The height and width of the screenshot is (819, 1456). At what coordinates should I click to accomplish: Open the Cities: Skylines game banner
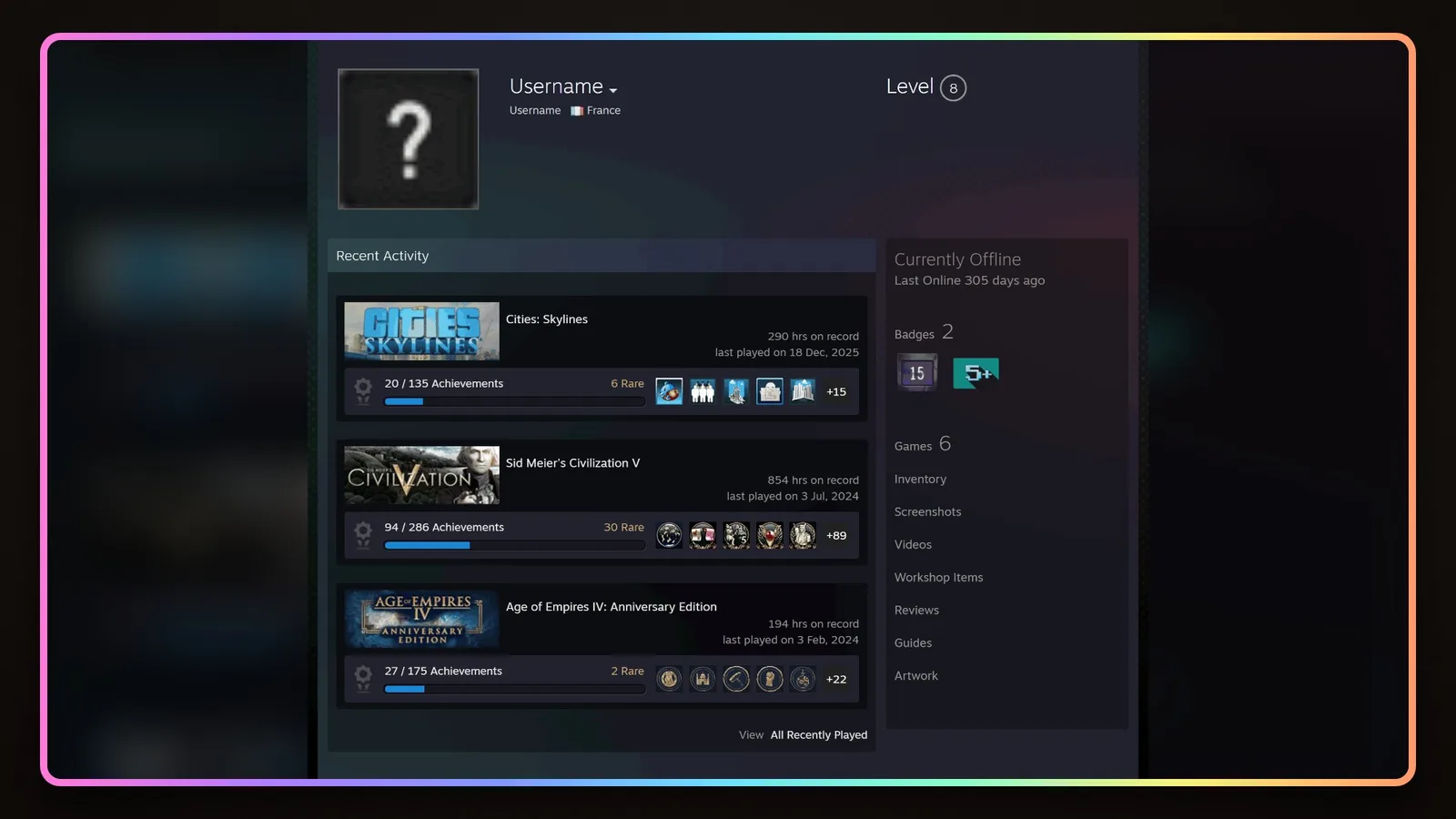point(421,331)
